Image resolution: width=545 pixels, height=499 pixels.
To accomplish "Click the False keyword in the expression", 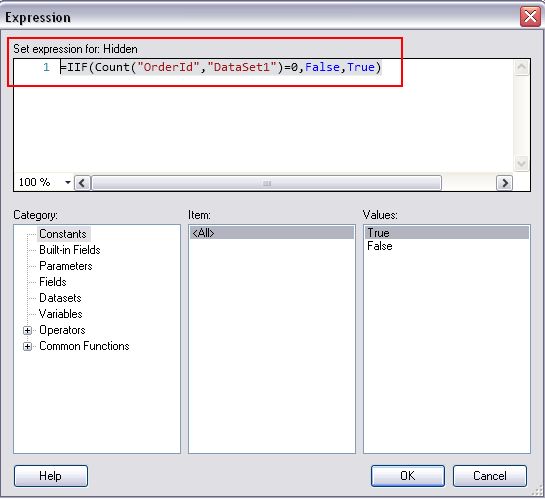I will [322, 67].
